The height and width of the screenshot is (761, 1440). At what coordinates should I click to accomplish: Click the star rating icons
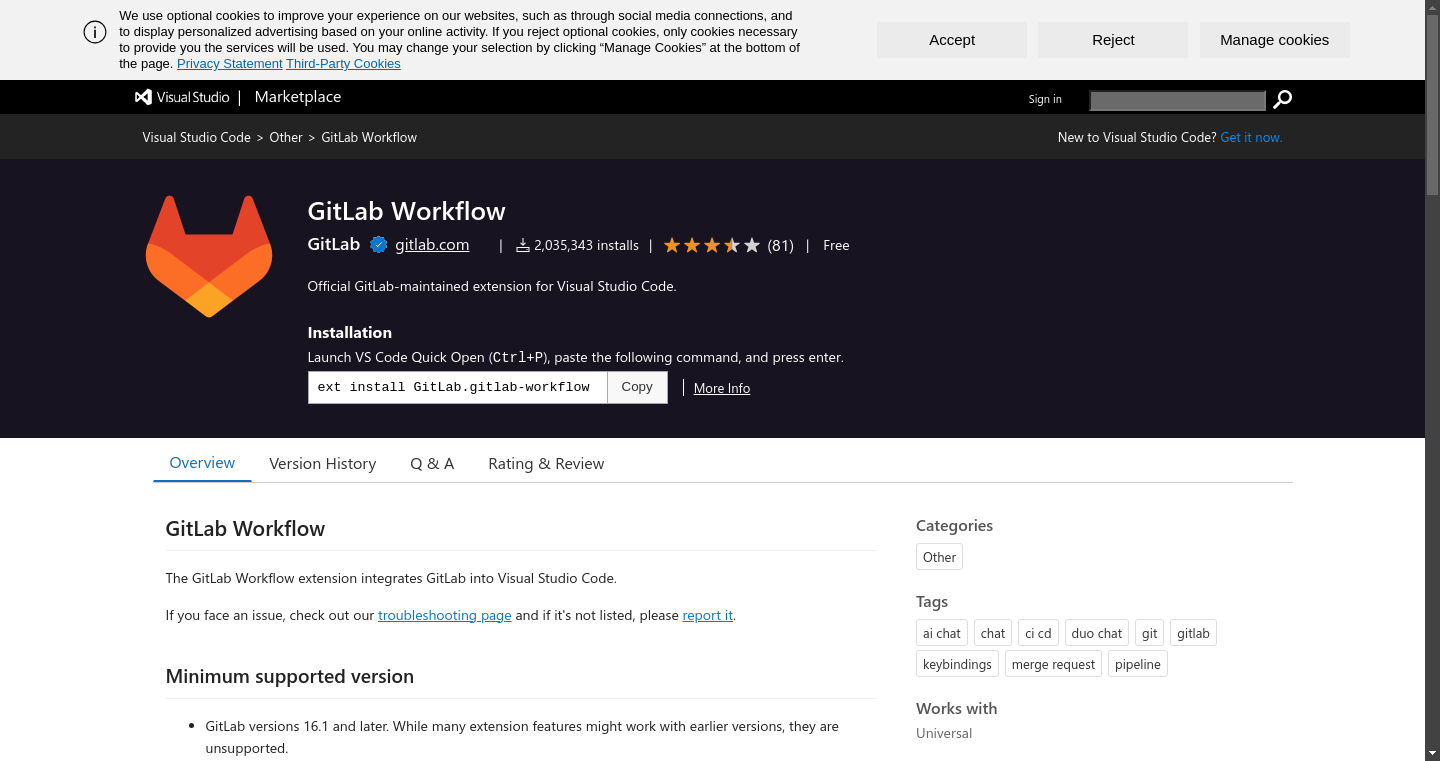[712, 245]
